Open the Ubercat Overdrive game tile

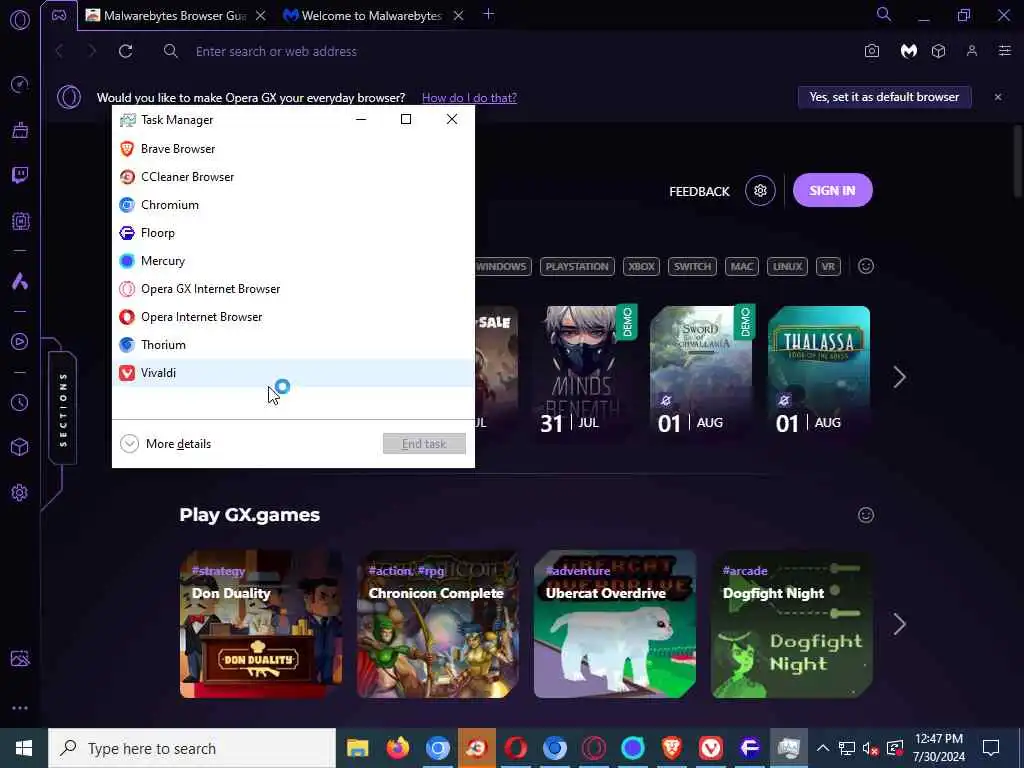[615, 624]
